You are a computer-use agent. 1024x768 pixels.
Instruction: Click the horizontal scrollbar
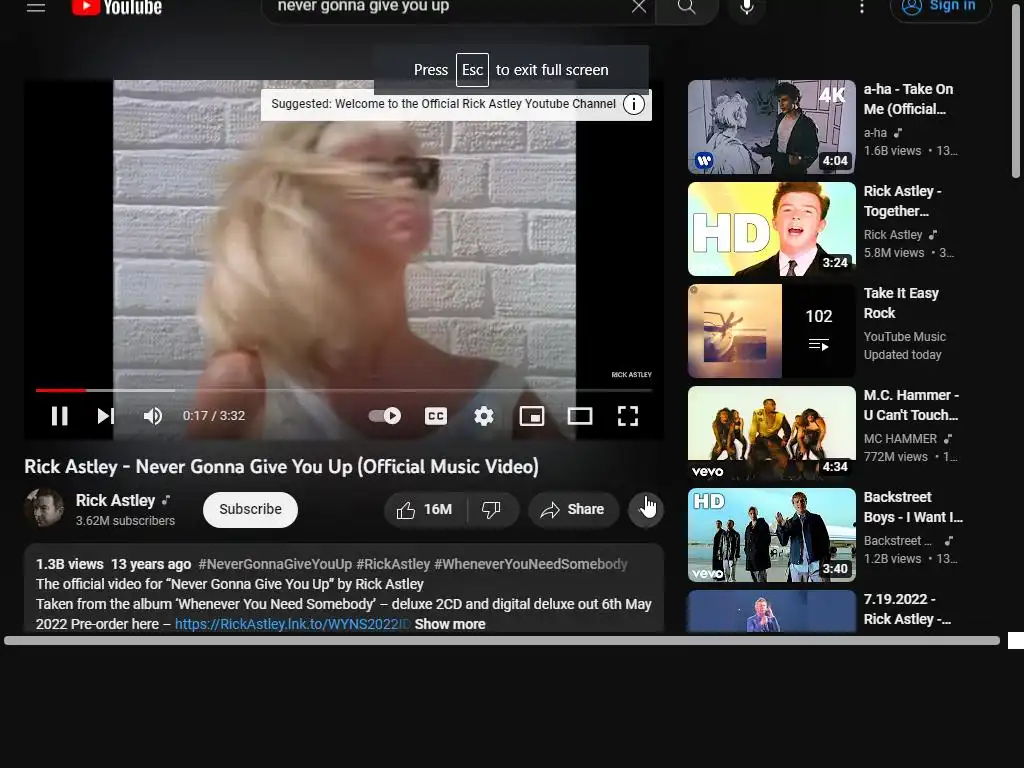click(502, 641)
